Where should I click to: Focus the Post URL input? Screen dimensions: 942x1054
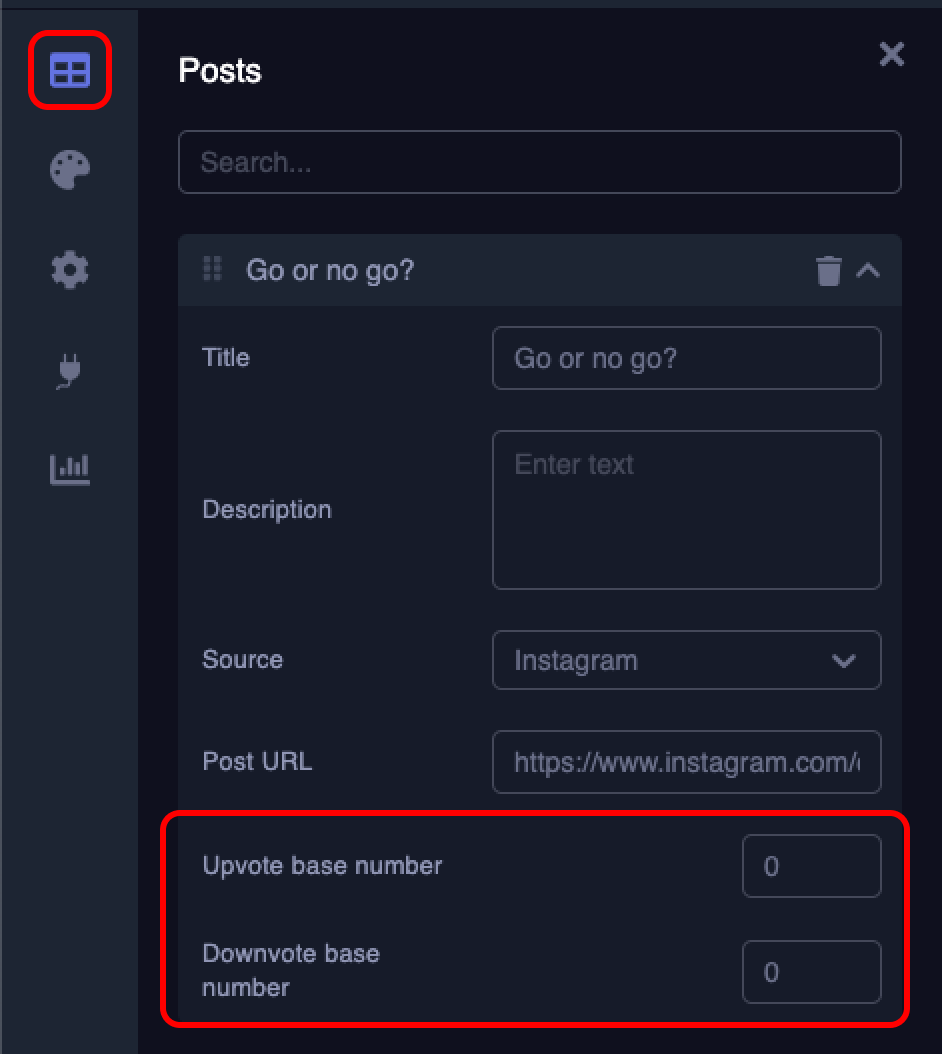(686, 763)
